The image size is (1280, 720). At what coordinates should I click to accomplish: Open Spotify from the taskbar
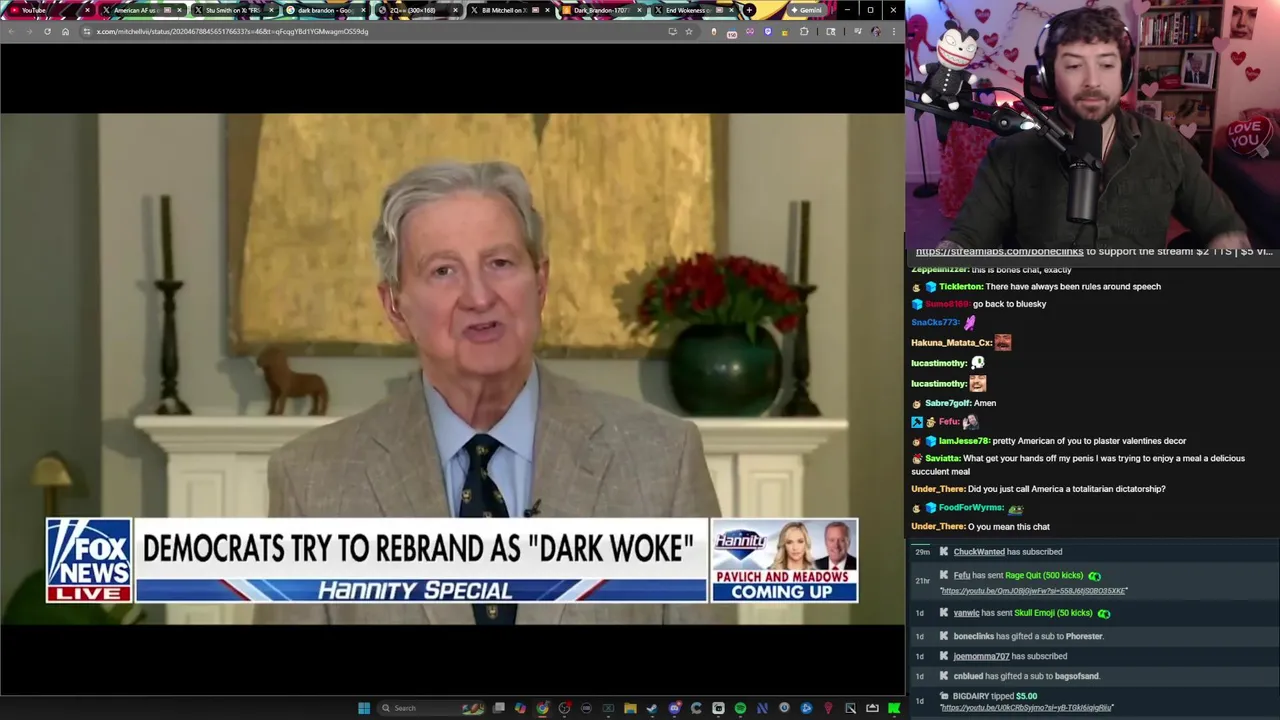[740, 708]
